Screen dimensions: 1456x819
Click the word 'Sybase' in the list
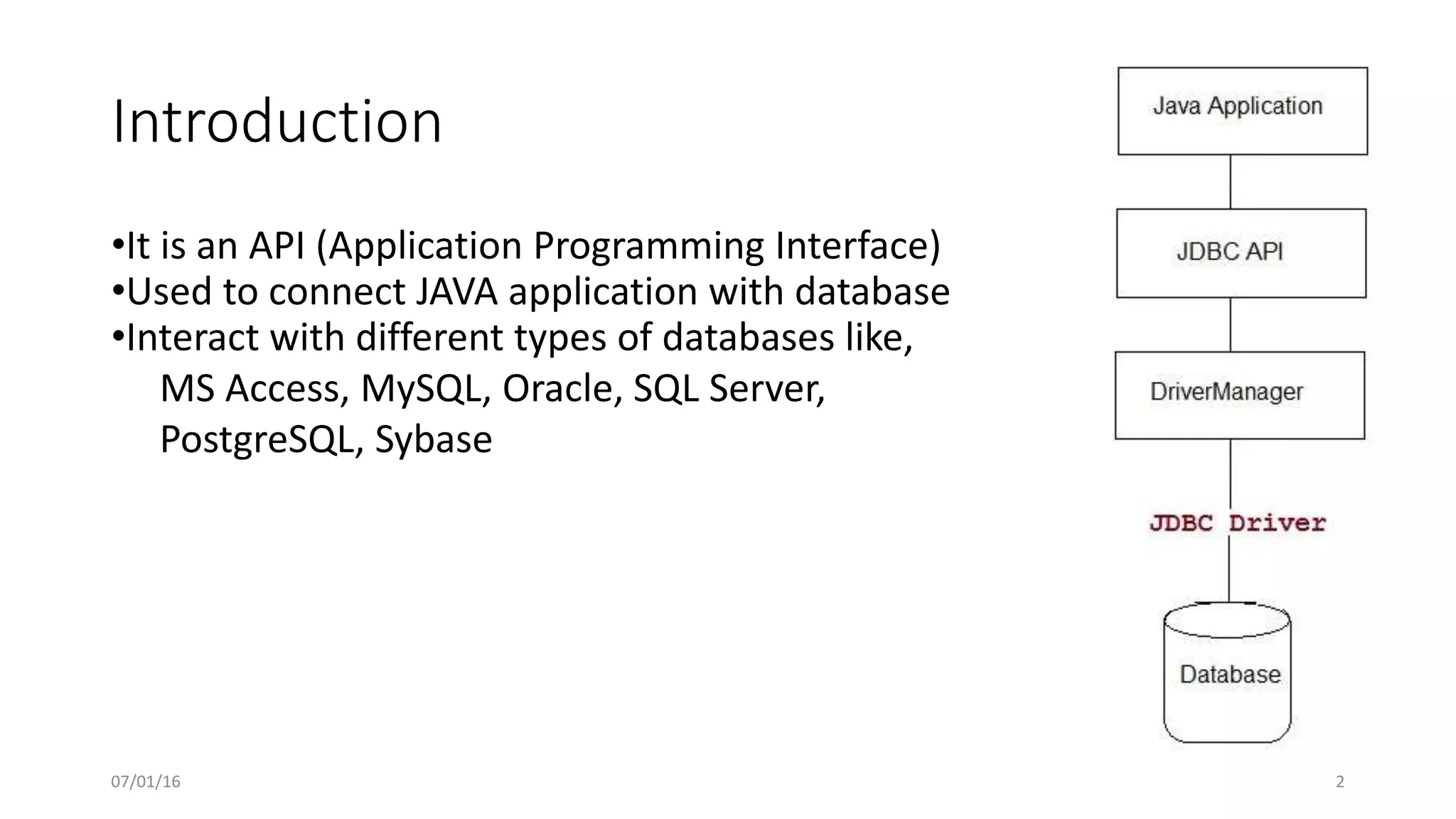coord(434,439)
